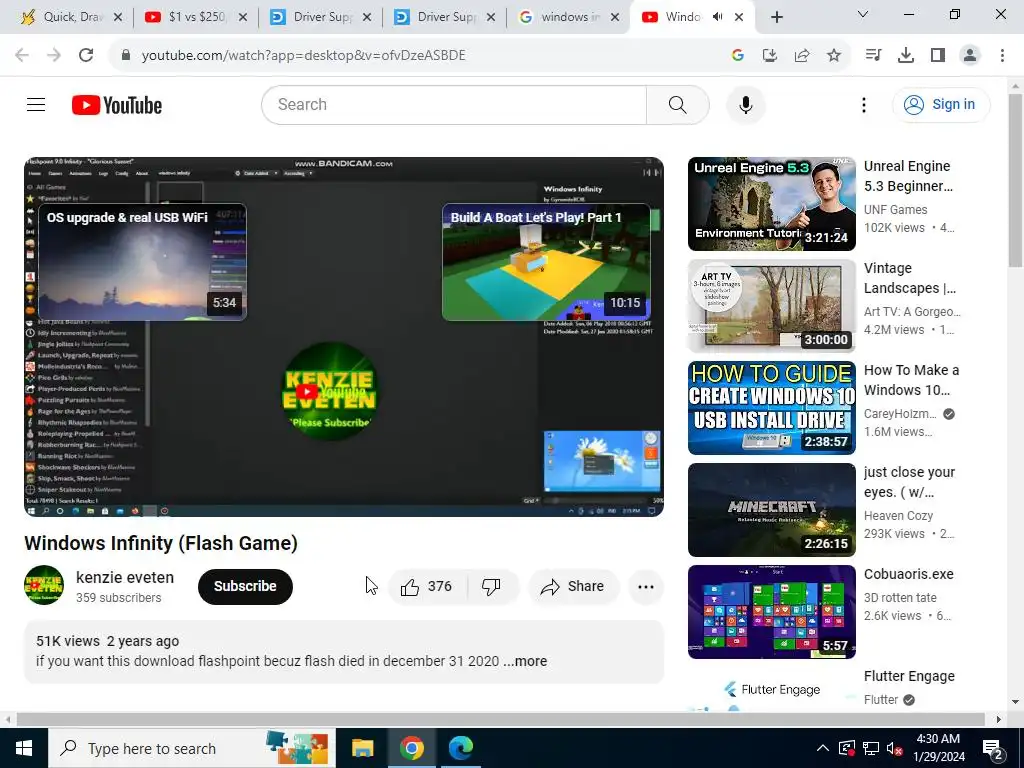This screenshot has height=768, width=1024.
Task: Open Cobuaoris.exe video thumbnail
Action: 771,611
